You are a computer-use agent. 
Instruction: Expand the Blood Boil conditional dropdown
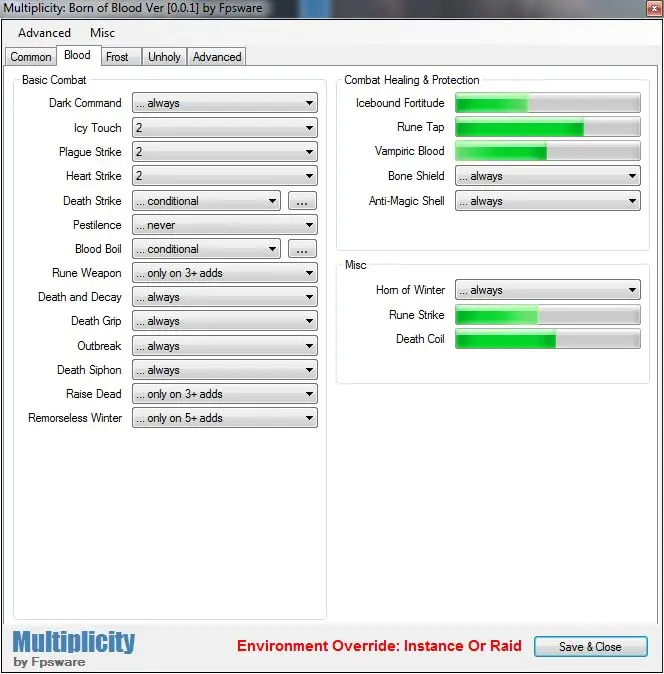206,249
